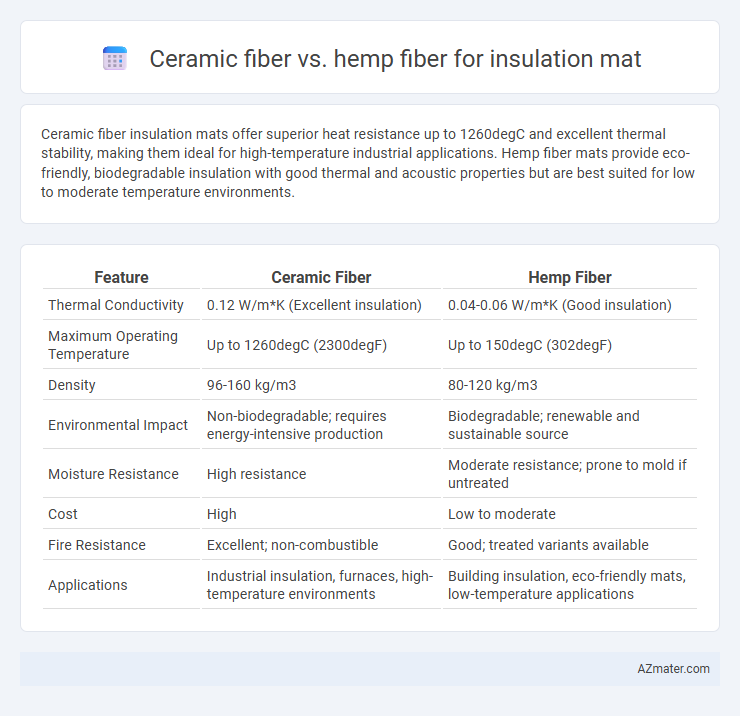Click the AZmater.com footer text

673,669
